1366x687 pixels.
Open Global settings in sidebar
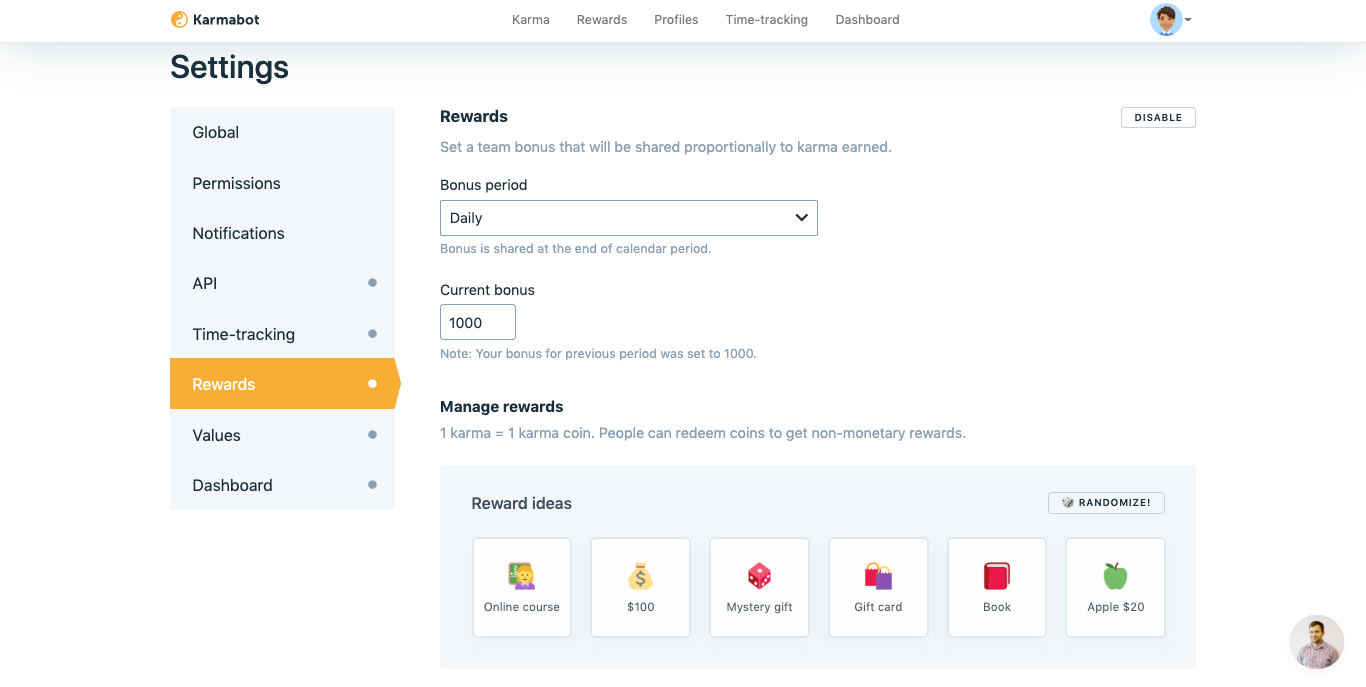point(282,132)
